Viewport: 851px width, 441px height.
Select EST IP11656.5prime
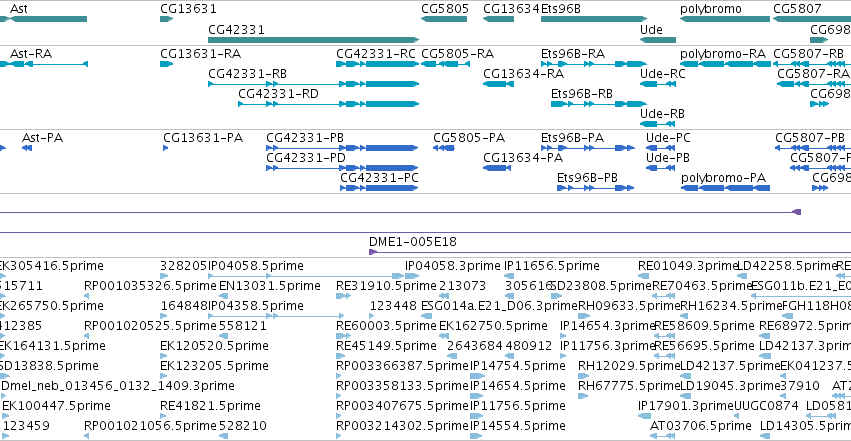pyautogui.click(x=509, y=276)
